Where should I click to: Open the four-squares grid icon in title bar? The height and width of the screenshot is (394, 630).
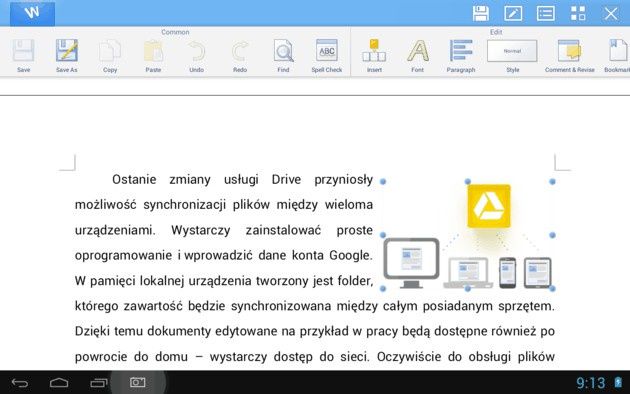point(578,13)
